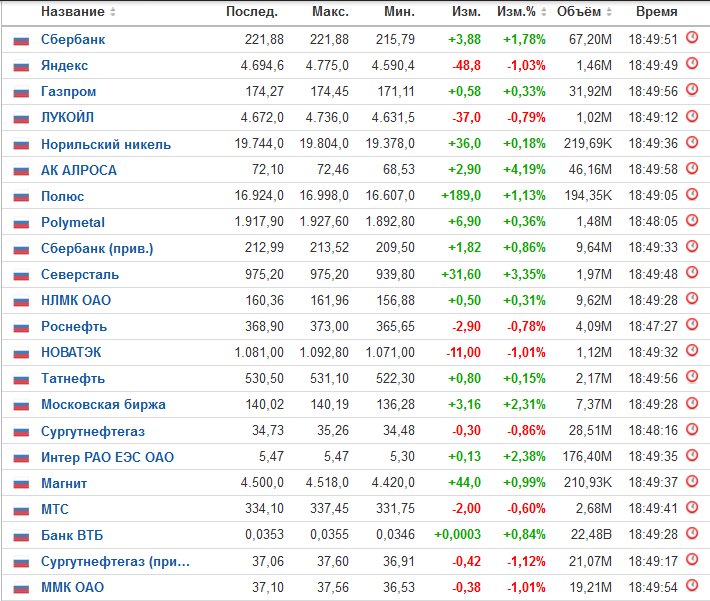Click the Время column header
This screenshot has height=601, width=710.
(657, 12)
